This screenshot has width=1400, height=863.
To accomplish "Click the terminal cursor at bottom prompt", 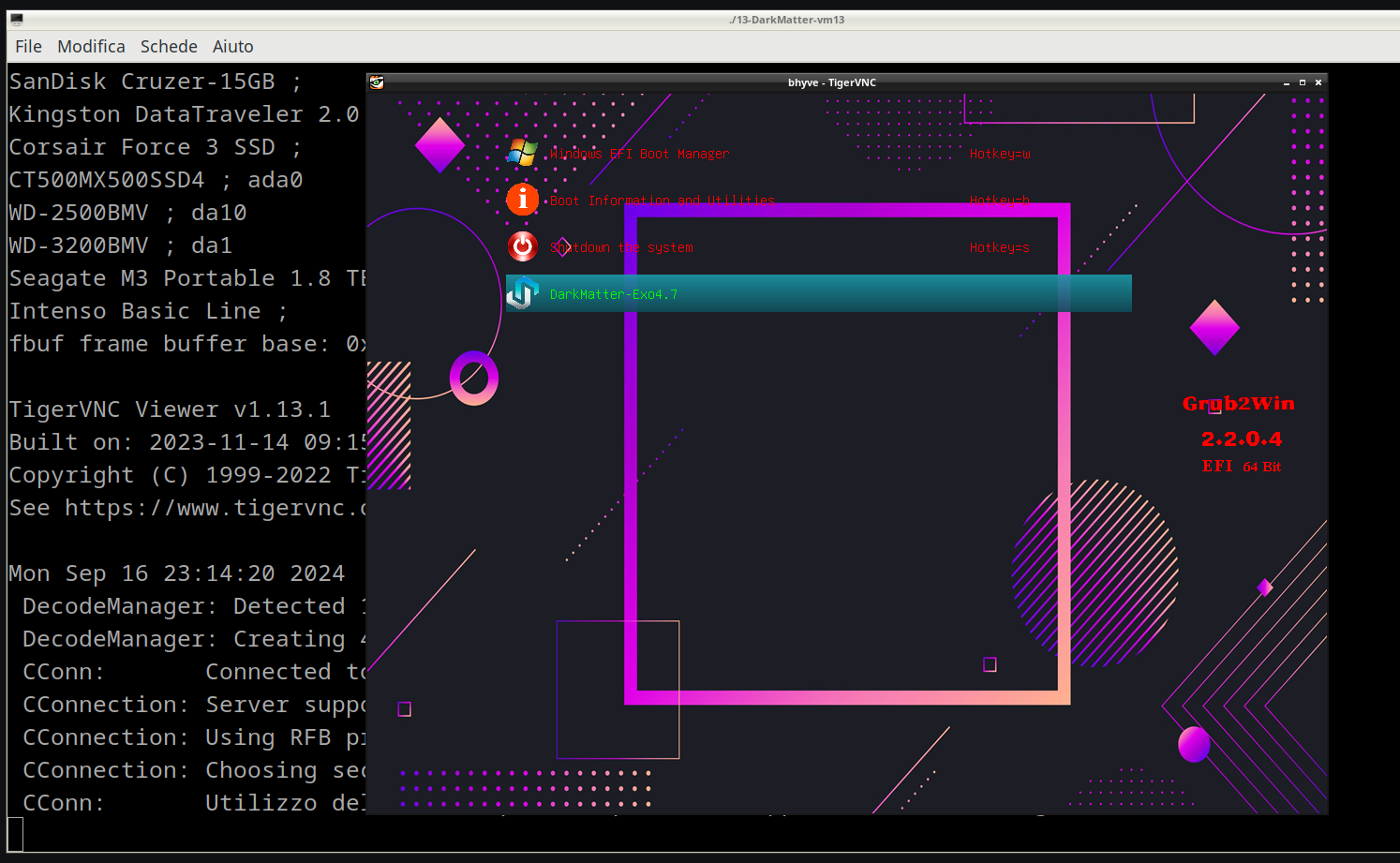I will point(15,833).
